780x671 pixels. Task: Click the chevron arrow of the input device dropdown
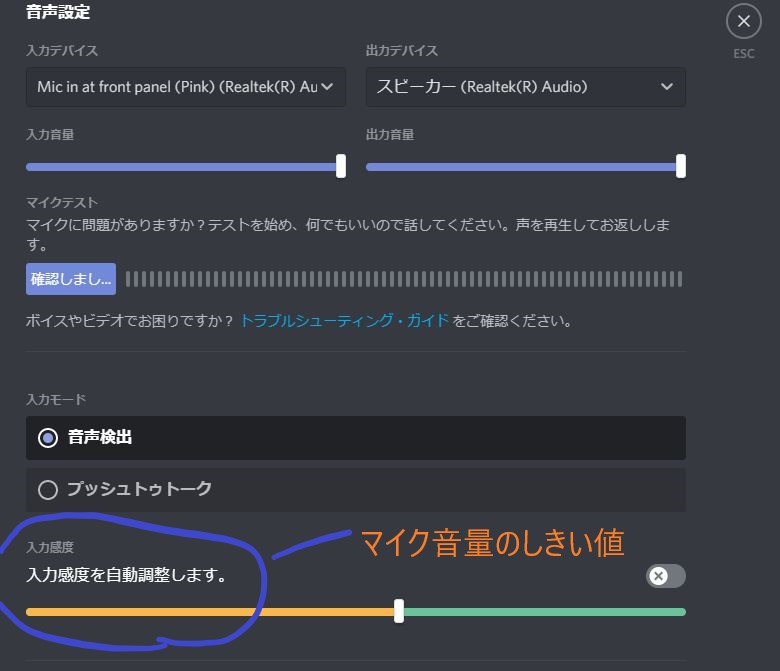point(327,87)
